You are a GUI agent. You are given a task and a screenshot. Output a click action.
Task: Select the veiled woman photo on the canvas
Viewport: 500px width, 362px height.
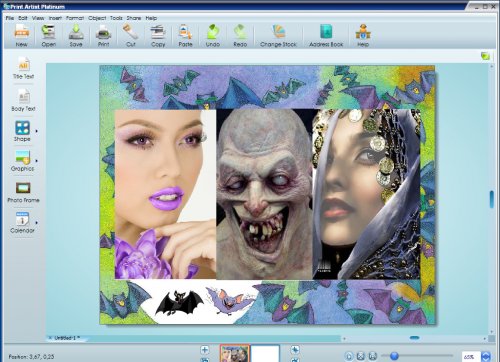click(x=366, y=194)
